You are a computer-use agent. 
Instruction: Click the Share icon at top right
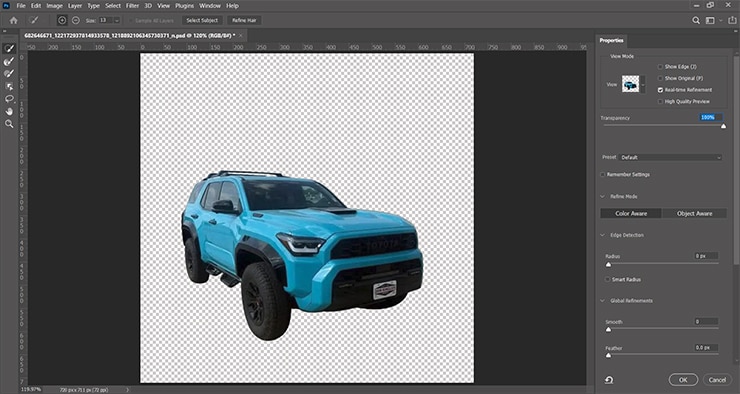tap(732, 20)
